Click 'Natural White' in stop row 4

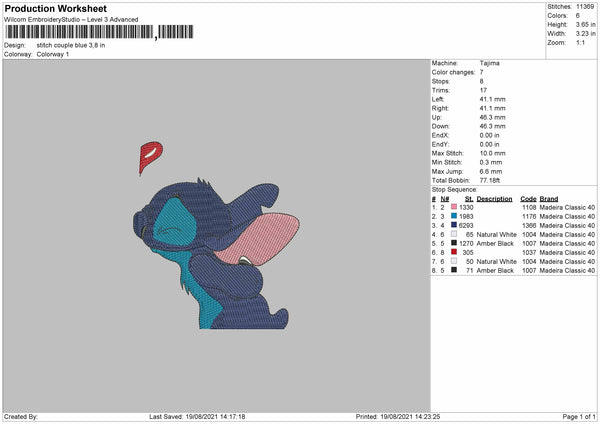[496, 234]
